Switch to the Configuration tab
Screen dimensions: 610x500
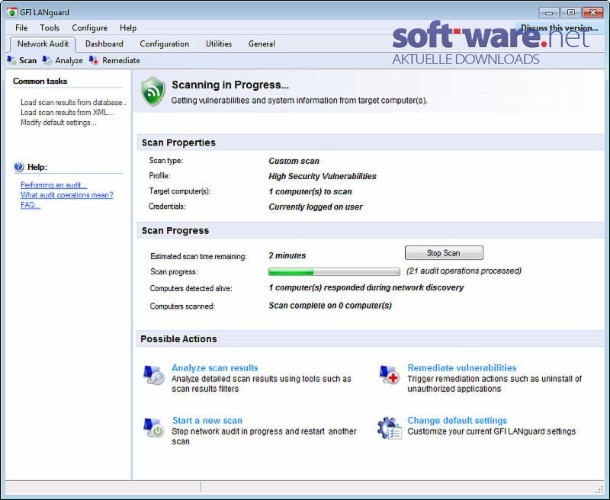coord(164,44)
